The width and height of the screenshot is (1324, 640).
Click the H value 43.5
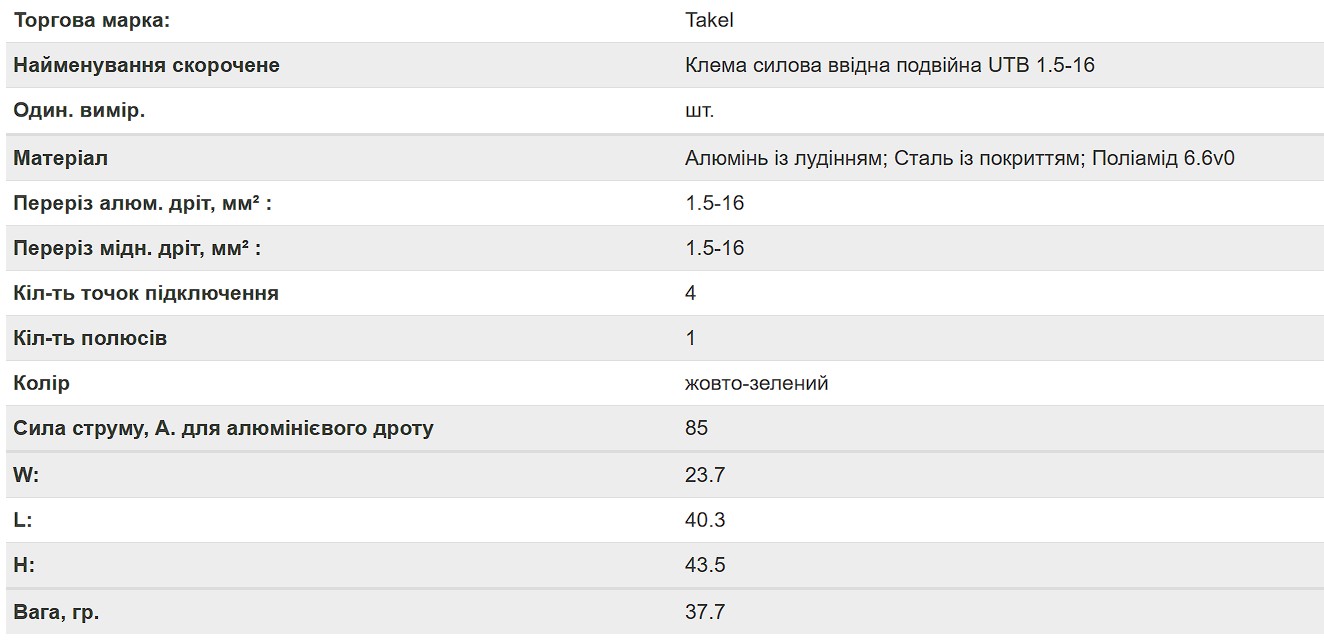(x=705, y=565)
